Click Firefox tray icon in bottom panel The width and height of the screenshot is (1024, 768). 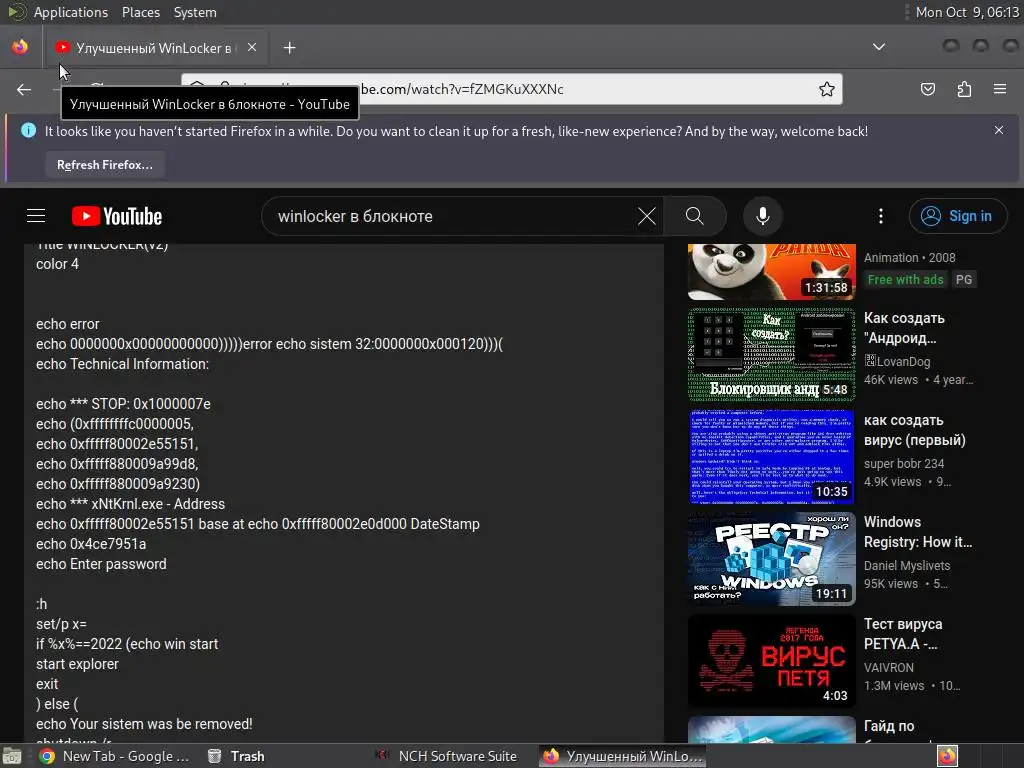click(947, 756)
